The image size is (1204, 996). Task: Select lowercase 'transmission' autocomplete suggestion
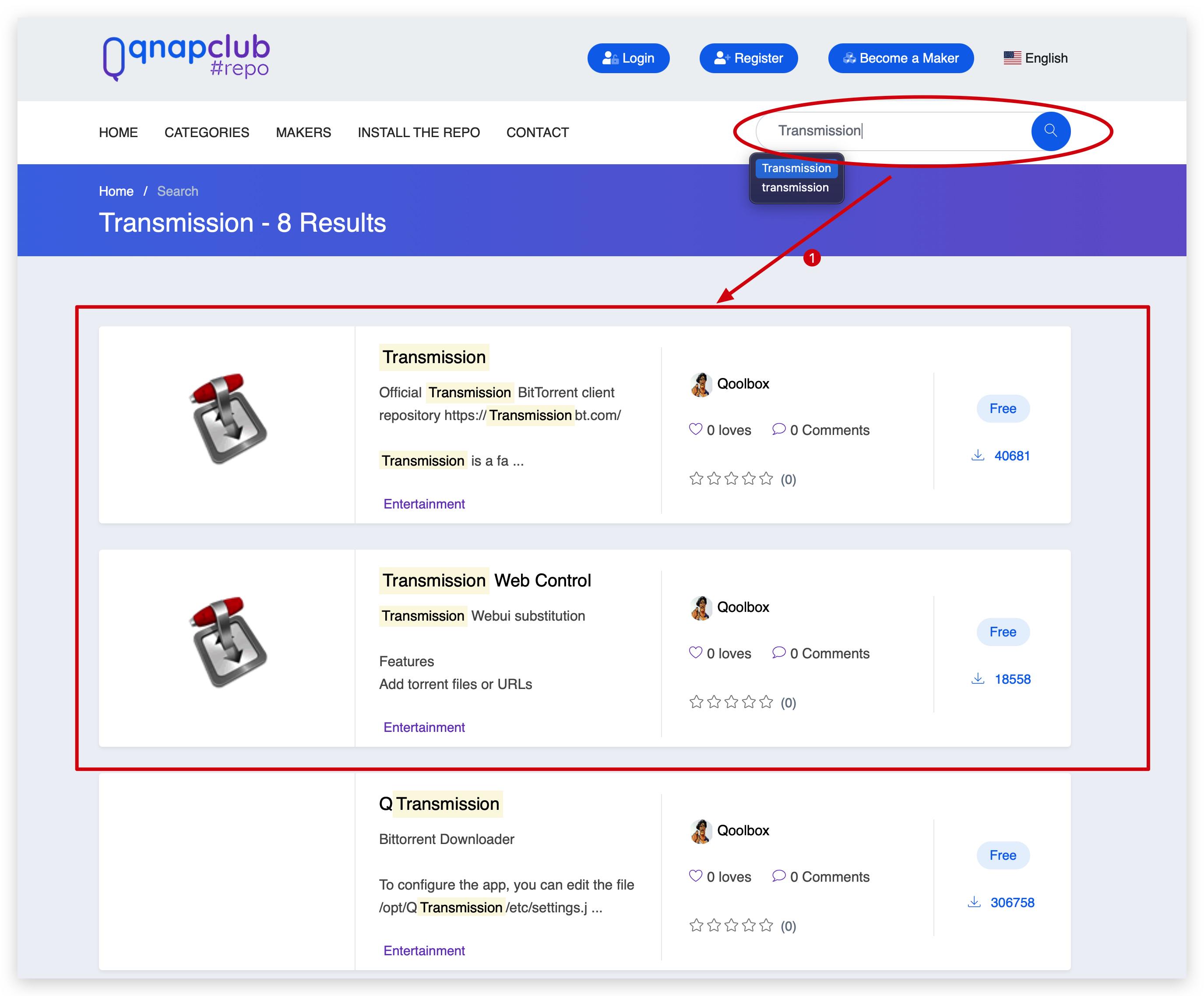point(795,187)
